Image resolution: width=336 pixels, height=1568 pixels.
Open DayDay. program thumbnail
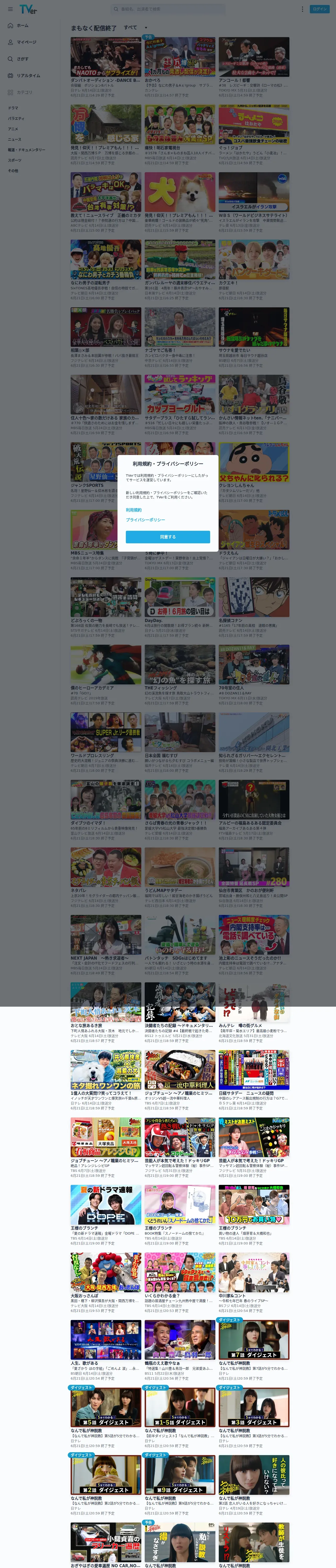click(180, 597)
